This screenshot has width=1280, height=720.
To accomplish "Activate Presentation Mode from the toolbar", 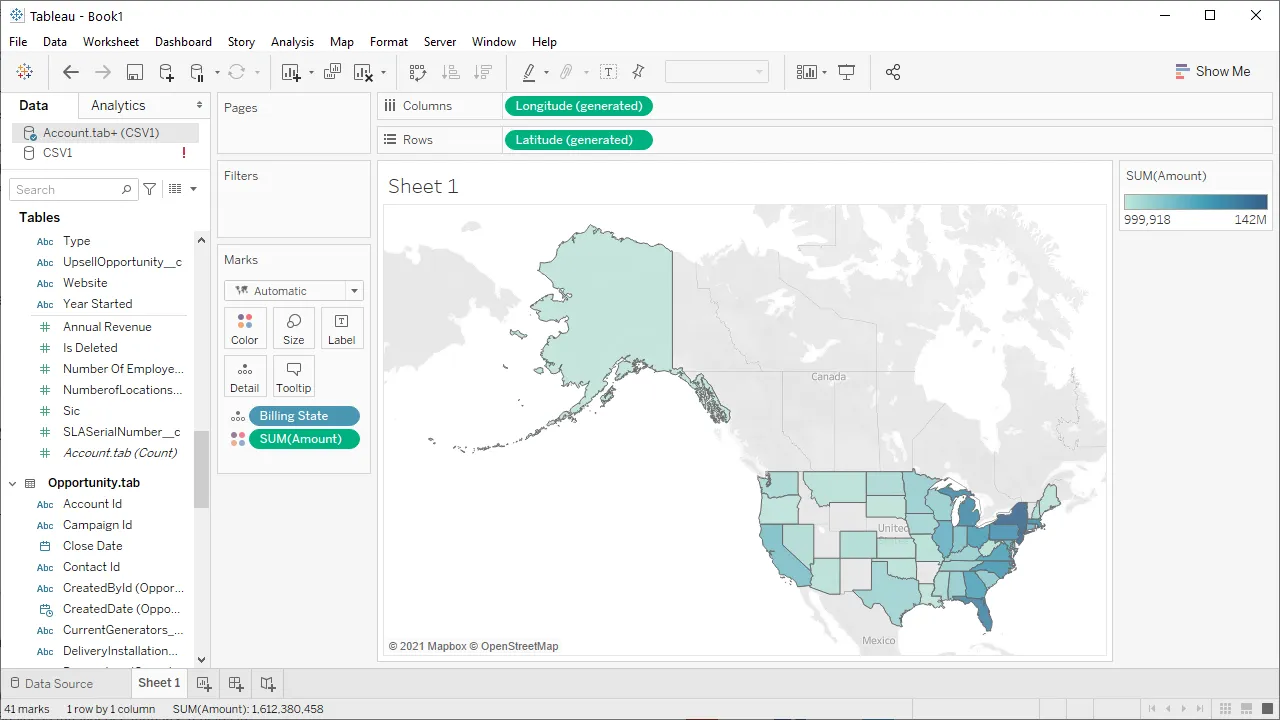I will pos(846,72).
